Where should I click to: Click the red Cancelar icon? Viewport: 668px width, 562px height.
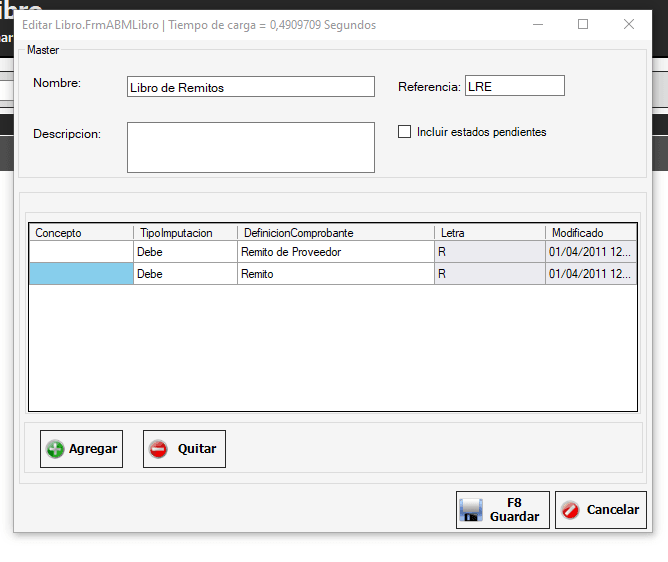click(x=570, y=510)
